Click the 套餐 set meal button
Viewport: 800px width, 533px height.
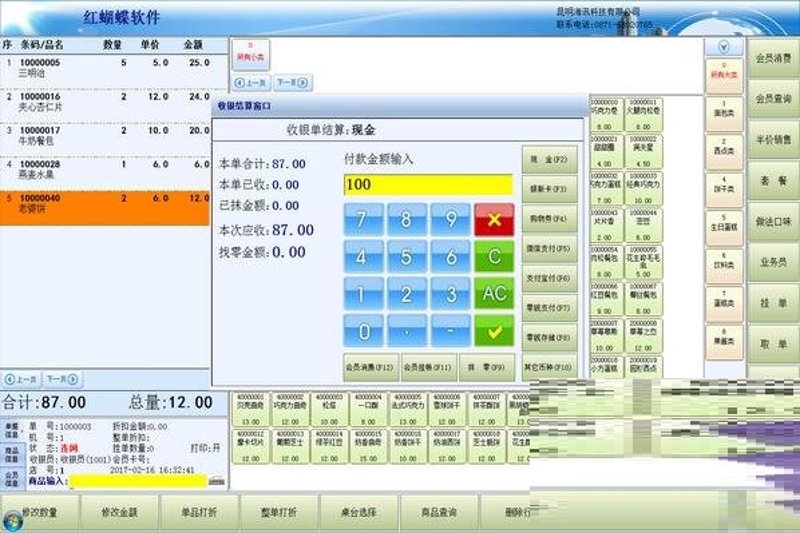(x=773, y=181)
